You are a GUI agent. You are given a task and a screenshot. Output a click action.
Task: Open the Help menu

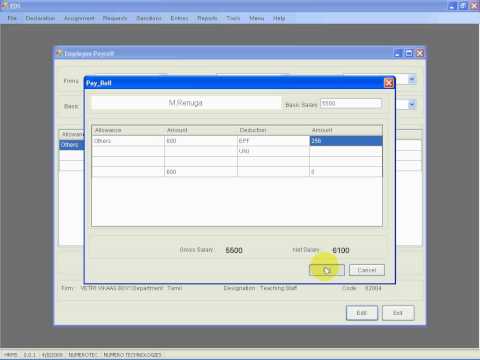coord(279,18)
